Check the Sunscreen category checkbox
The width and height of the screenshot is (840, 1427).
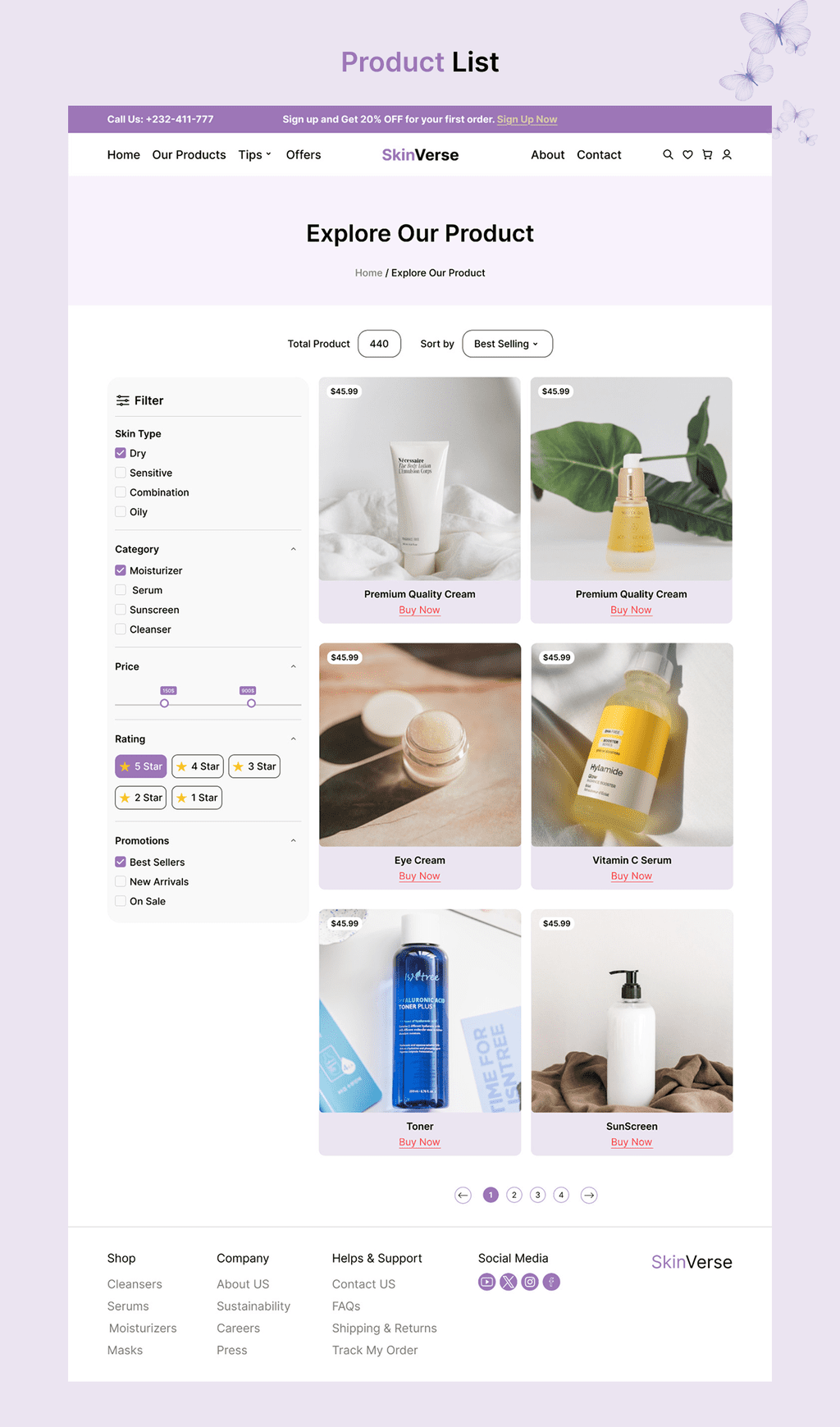click(x=121, y=610)
